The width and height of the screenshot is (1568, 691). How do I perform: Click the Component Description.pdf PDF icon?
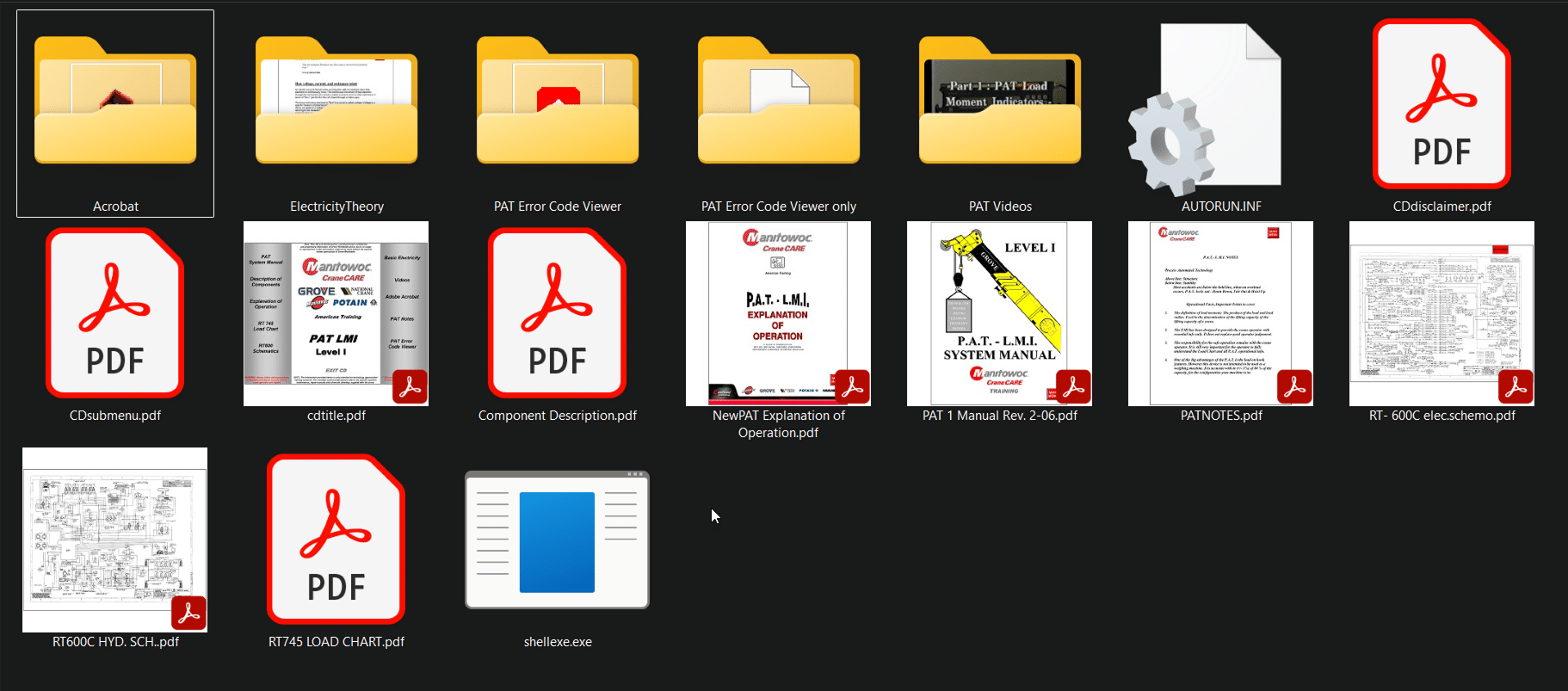pos(558,313)
